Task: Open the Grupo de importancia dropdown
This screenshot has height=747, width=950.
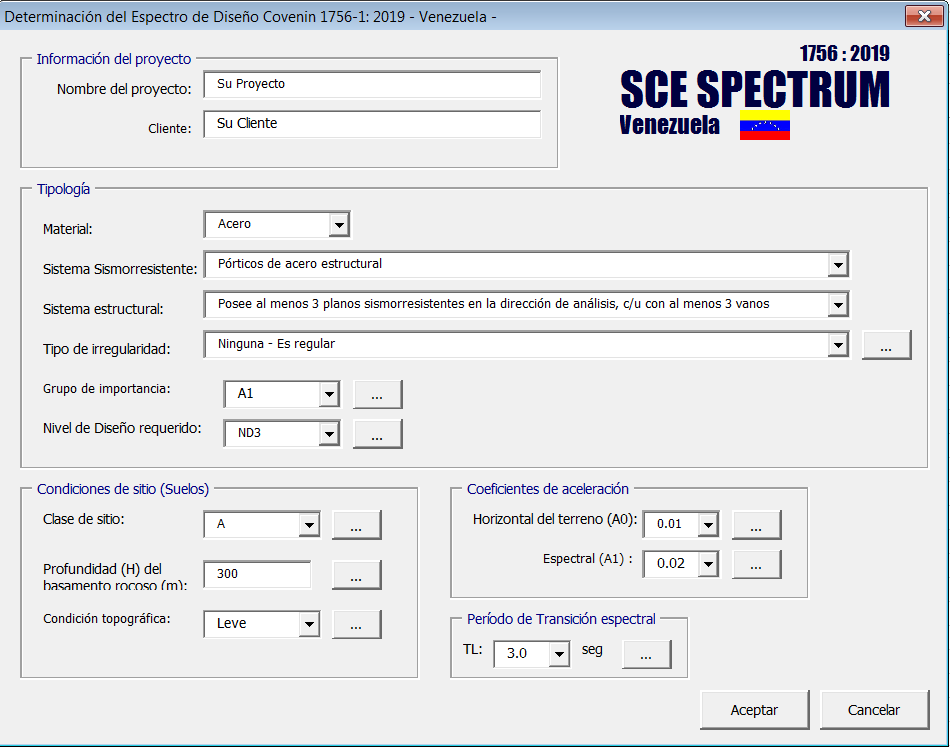Action: coord(329,394)
